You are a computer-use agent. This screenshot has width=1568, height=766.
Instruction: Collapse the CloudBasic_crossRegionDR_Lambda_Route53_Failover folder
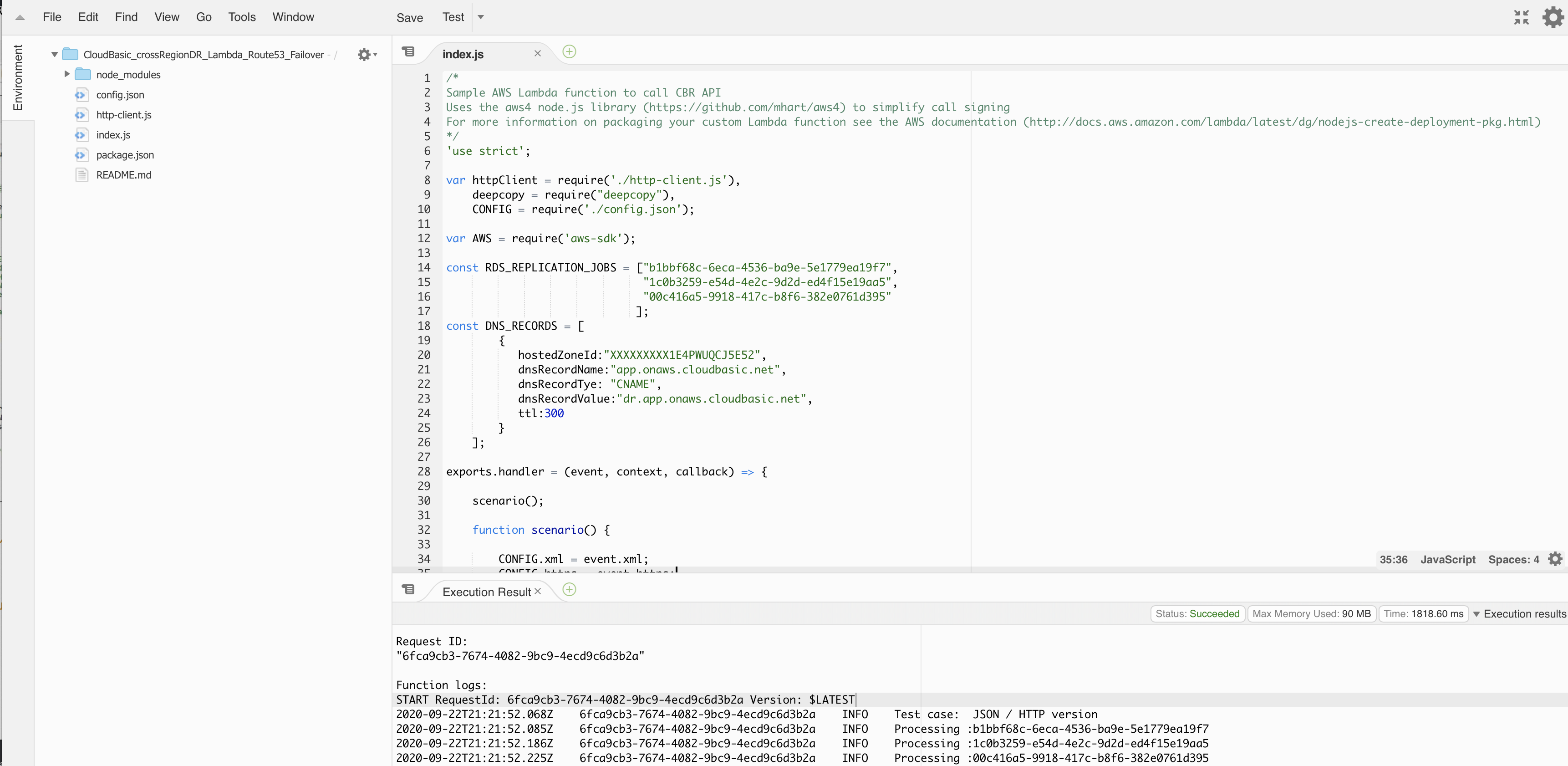coord(54,54)
